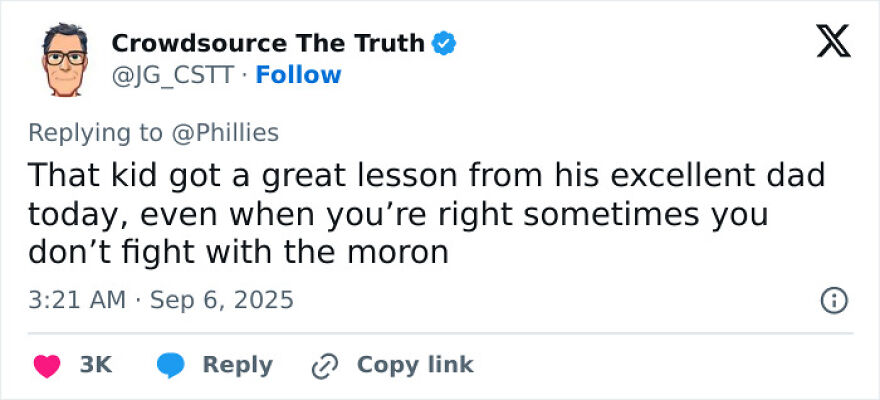Click the chain link icon
Screen dimensions: 880x400
(325, 366)
